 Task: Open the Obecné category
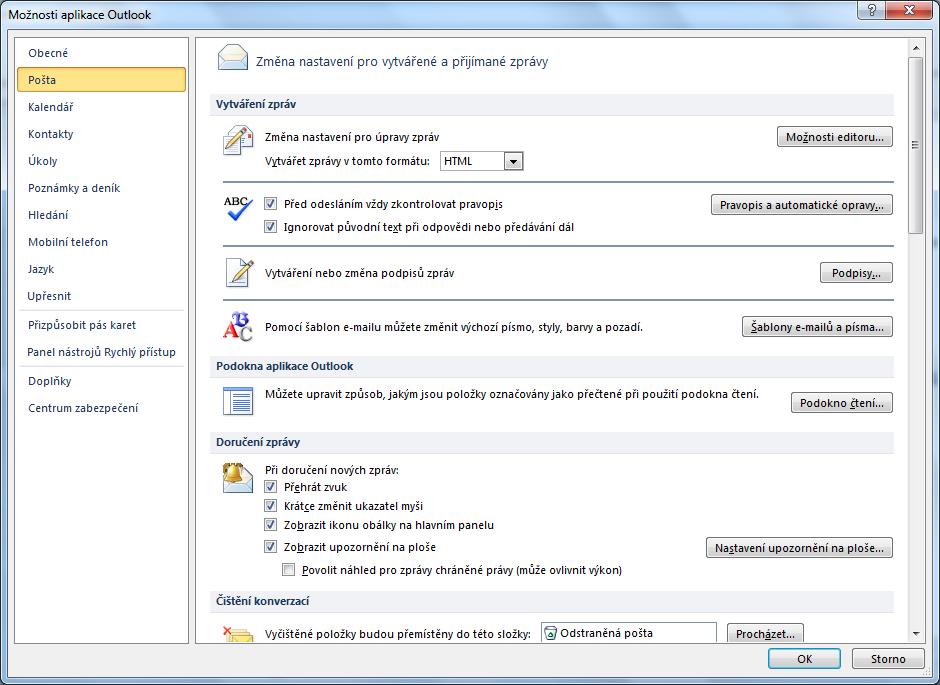[101, 53]
